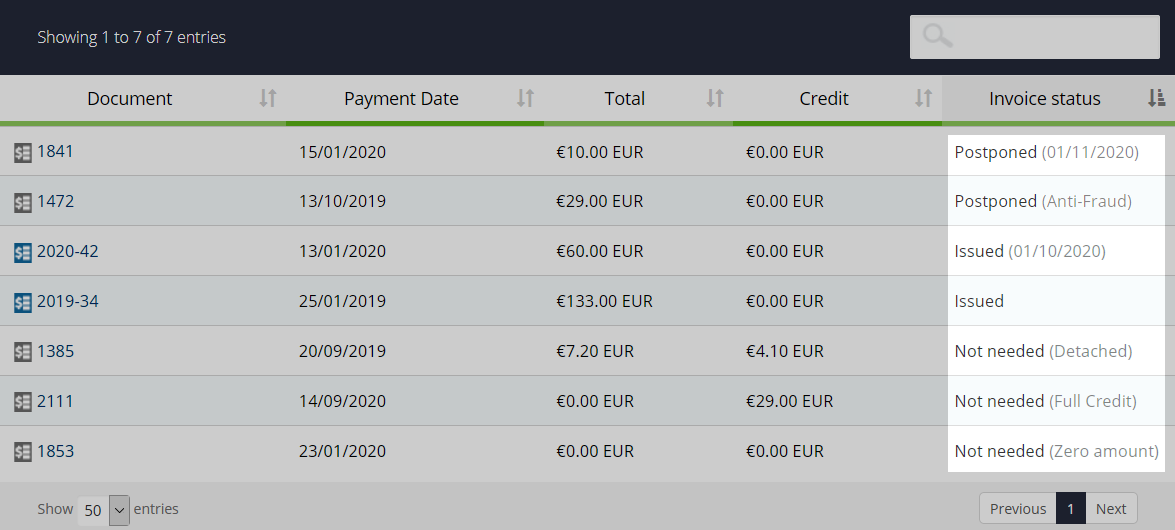This screenshot has height=530, width=1175.
Task: Sort by Credit using its sort arrows
Action: click(x=923, y=98)
